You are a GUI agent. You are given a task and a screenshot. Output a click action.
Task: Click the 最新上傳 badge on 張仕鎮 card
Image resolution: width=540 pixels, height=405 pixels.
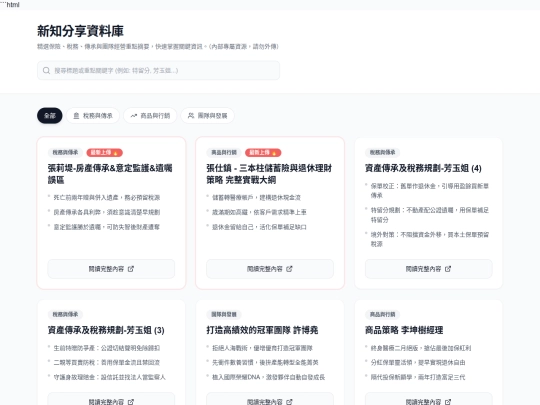coord(263,153)
